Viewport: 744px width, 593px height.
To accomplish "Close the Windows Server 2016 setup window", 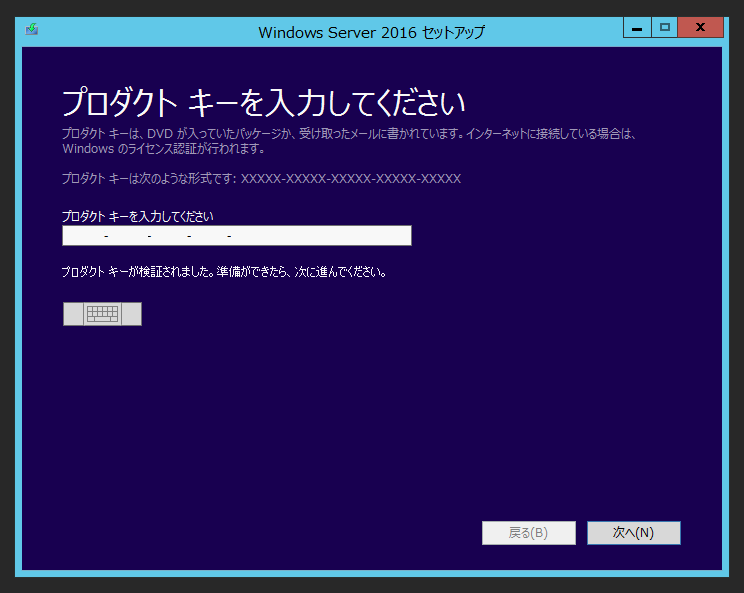I will [700, 28].
